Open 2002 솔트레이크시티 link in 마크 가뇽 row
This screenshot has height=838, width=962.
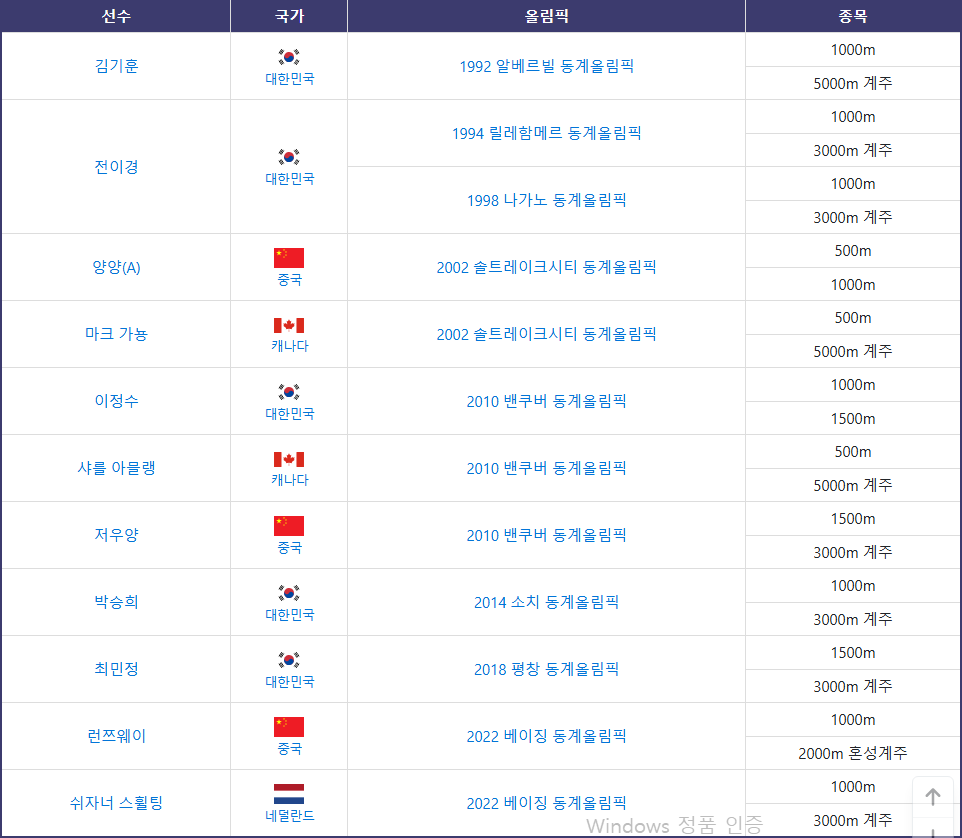tap(547, 334)
